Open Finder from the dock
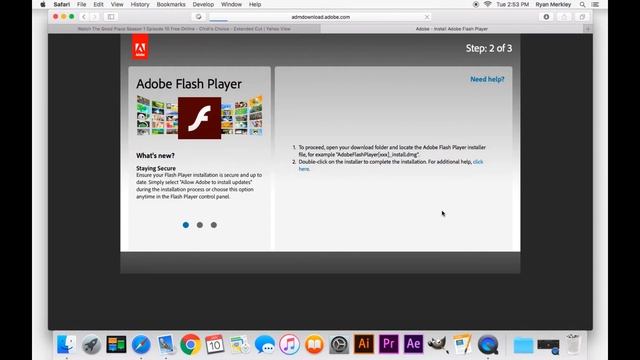The width and height of the screenshot is (640, 360). pos(66,344)
